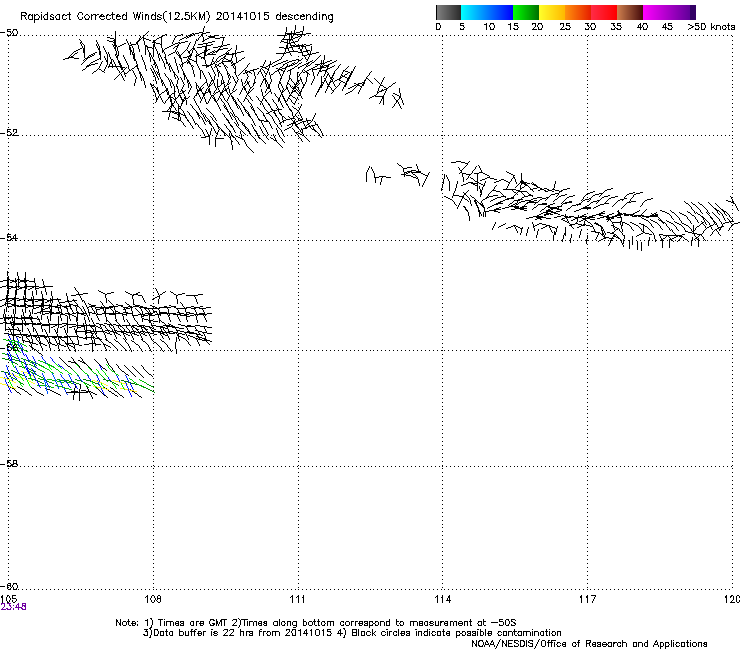
Task: Click the NOAA/NESDIS credit text
Action: pyautogui.click(x=589, y=644)
